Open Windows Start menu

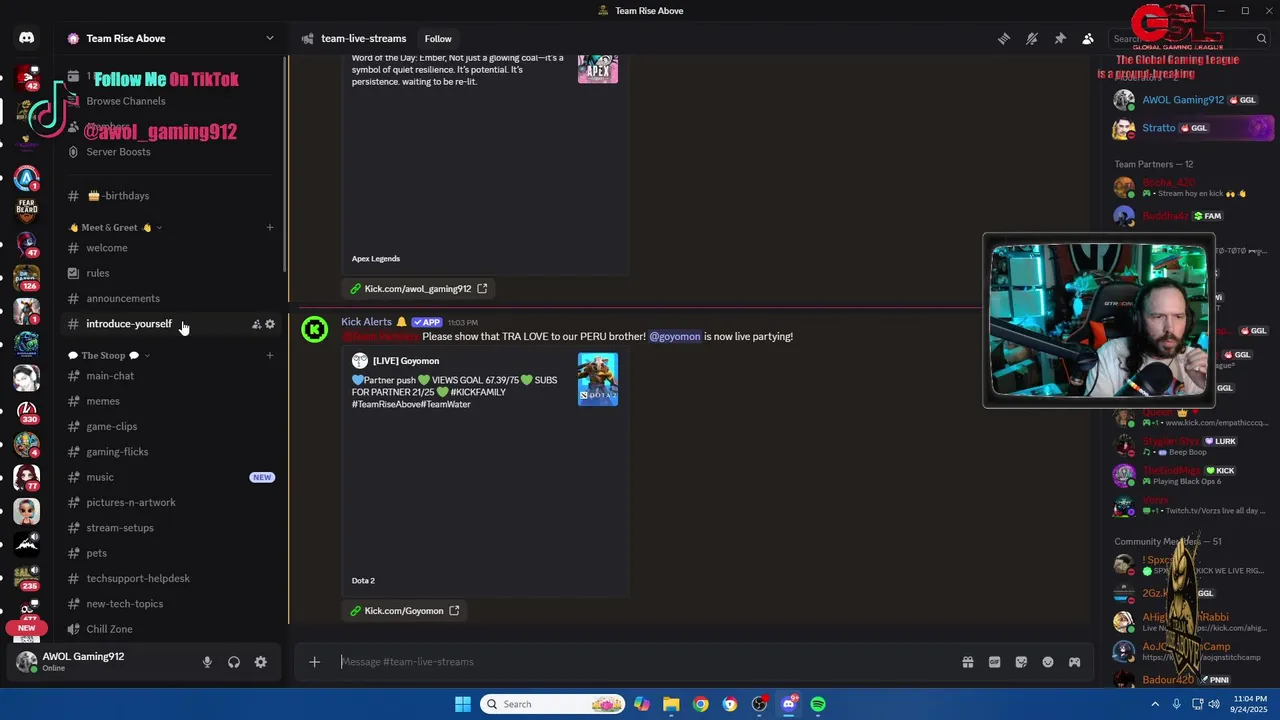tap(463, 704)
